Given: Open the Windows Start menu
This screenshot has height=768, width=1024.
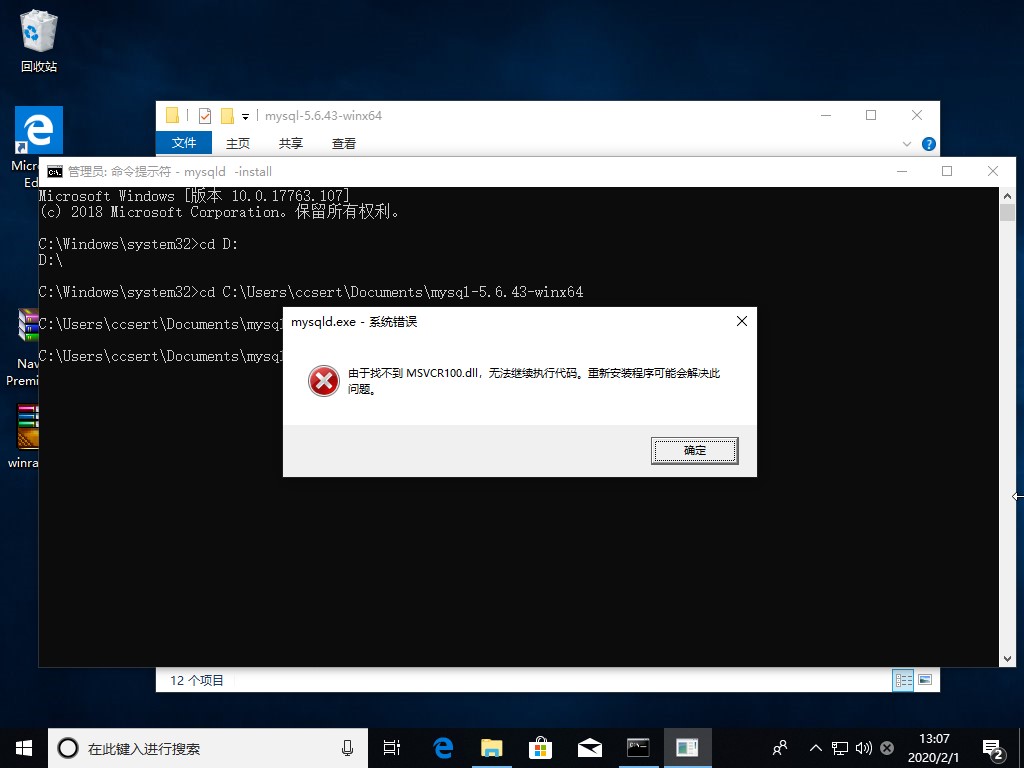Looking at the screenshot, I should click(x=24, y=748).
